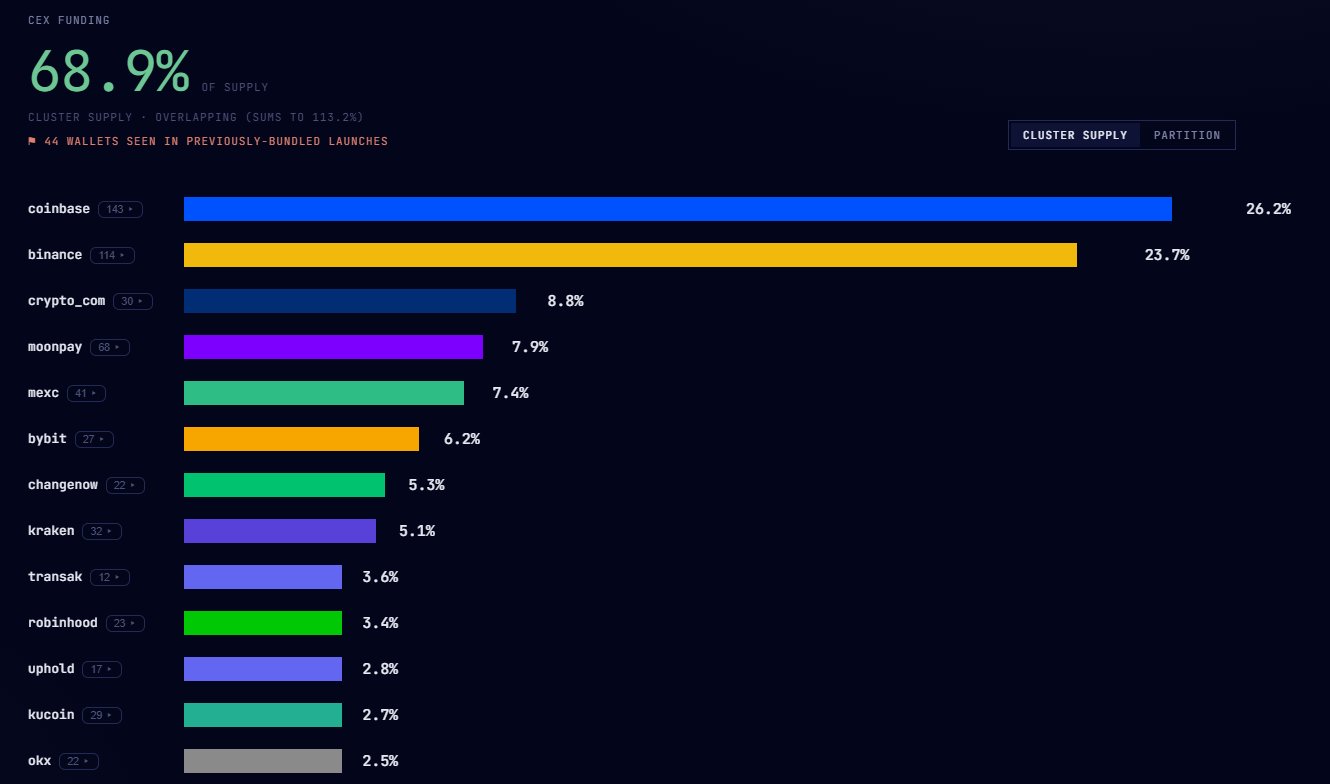Select the green mexc bar

(x=324, y=393)
